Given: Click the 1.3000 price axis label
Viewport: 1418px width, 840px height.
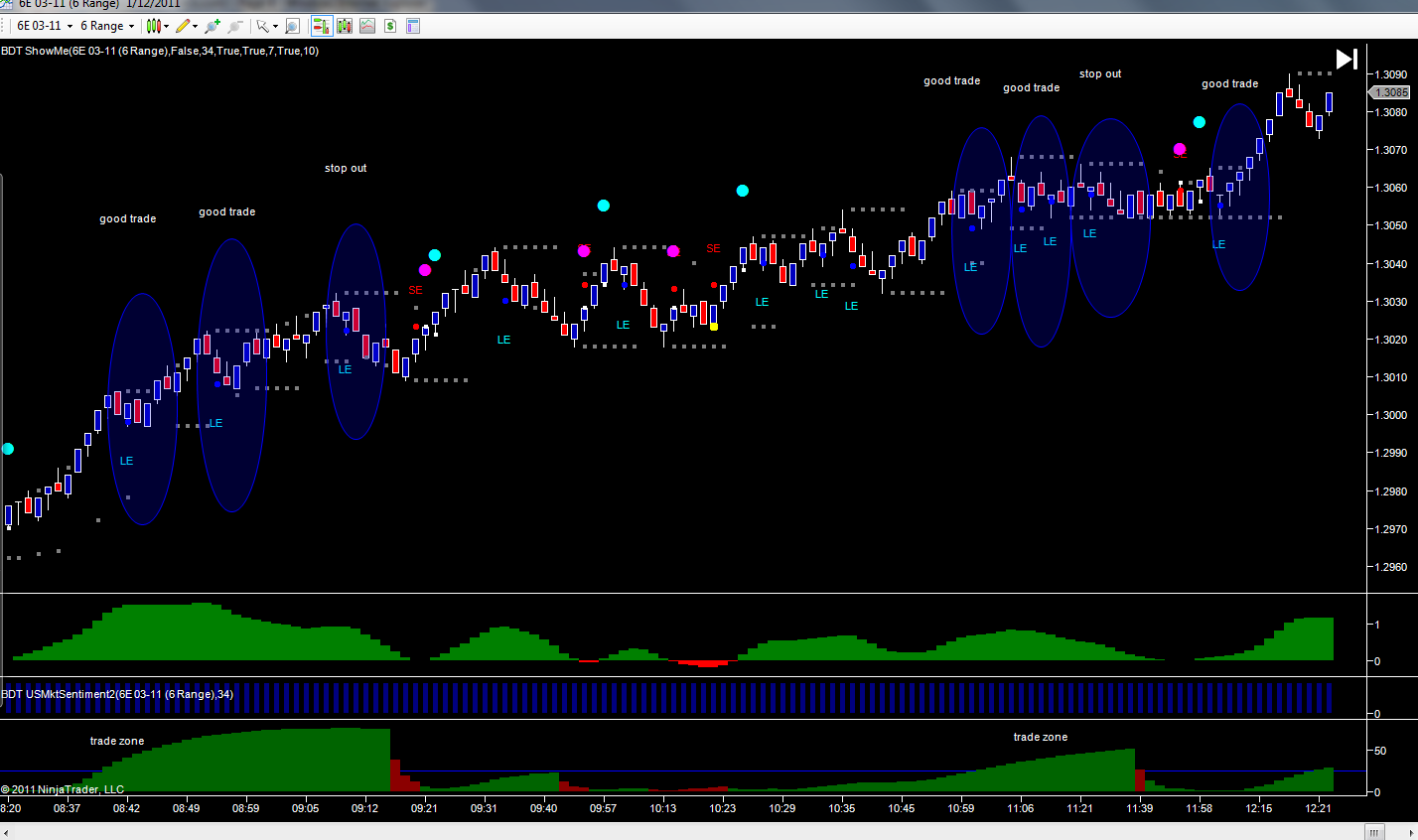Looking at the screenshot, I should click(1390, 415).
